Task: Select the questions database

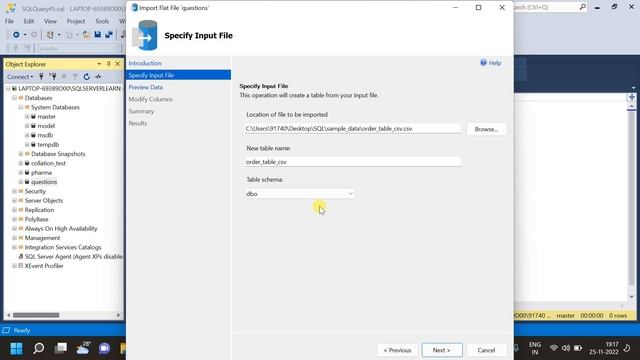Action: pyautogui.click(x=44, y=182)
